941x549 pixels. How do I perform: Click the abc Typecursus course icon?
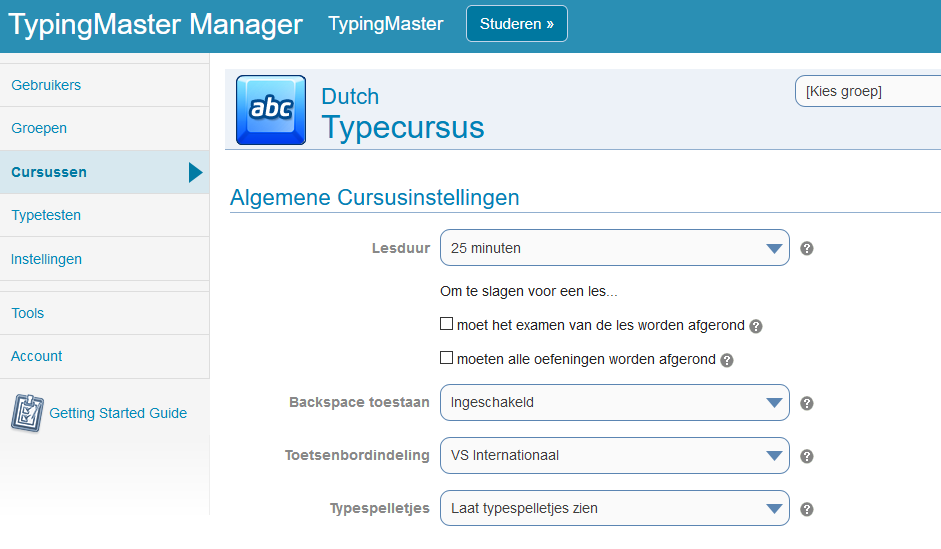pyautogui.click(x=271, y=110)
